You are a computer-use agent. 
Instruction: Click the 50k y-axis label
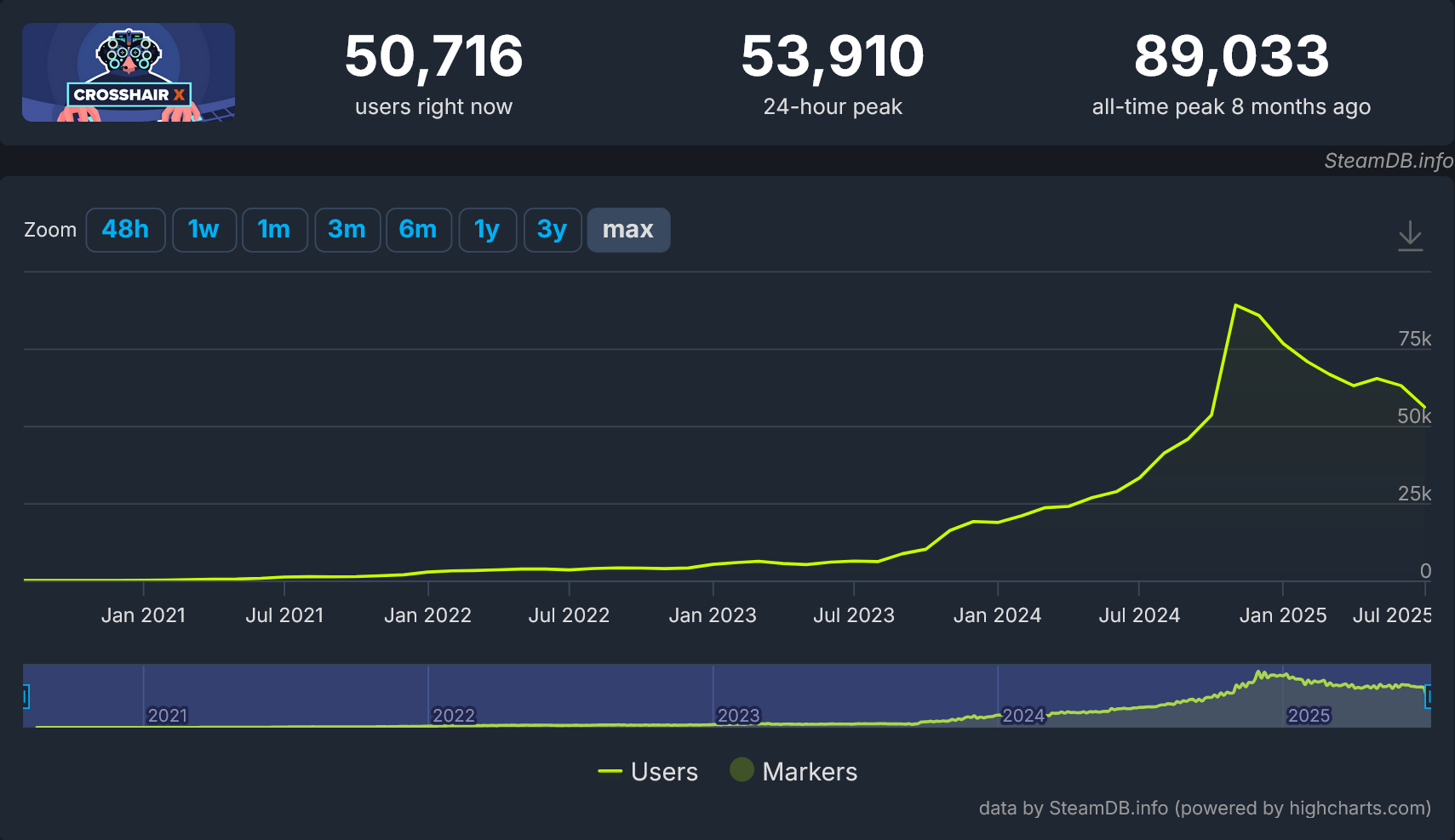[x=1414, y=416]
